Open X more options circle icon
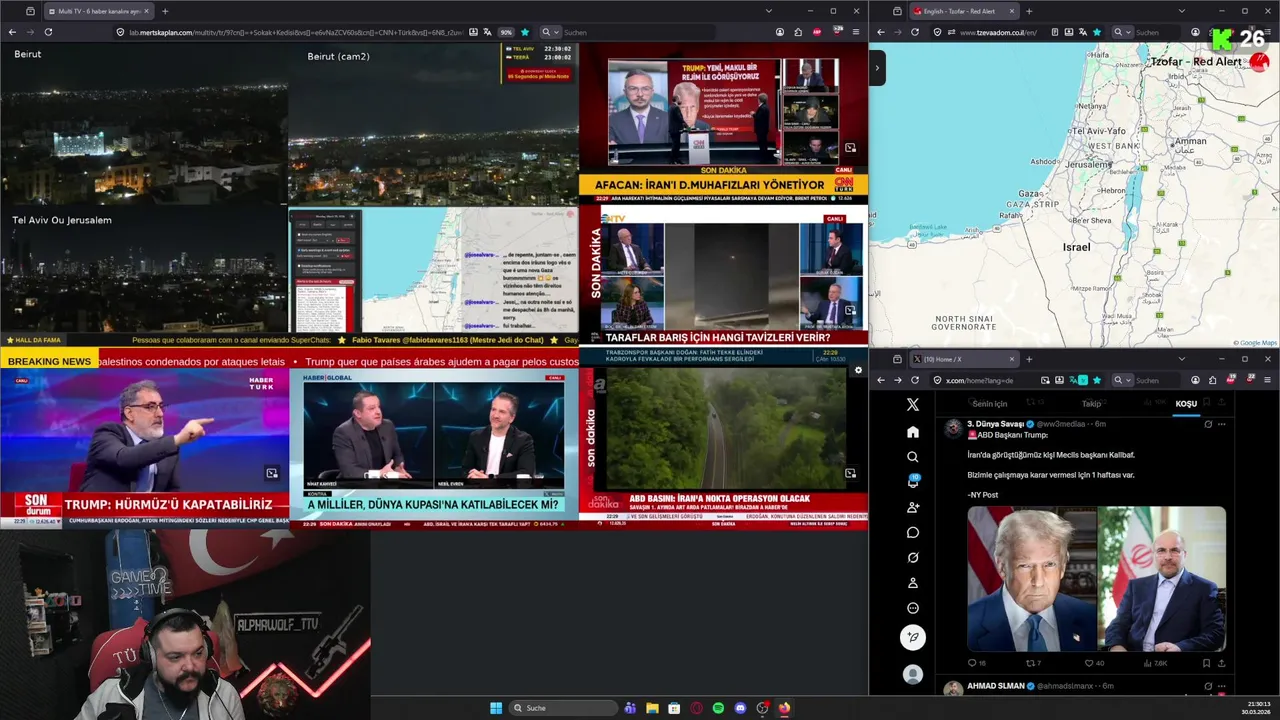 pyautogui.click(x=912, y=608)
